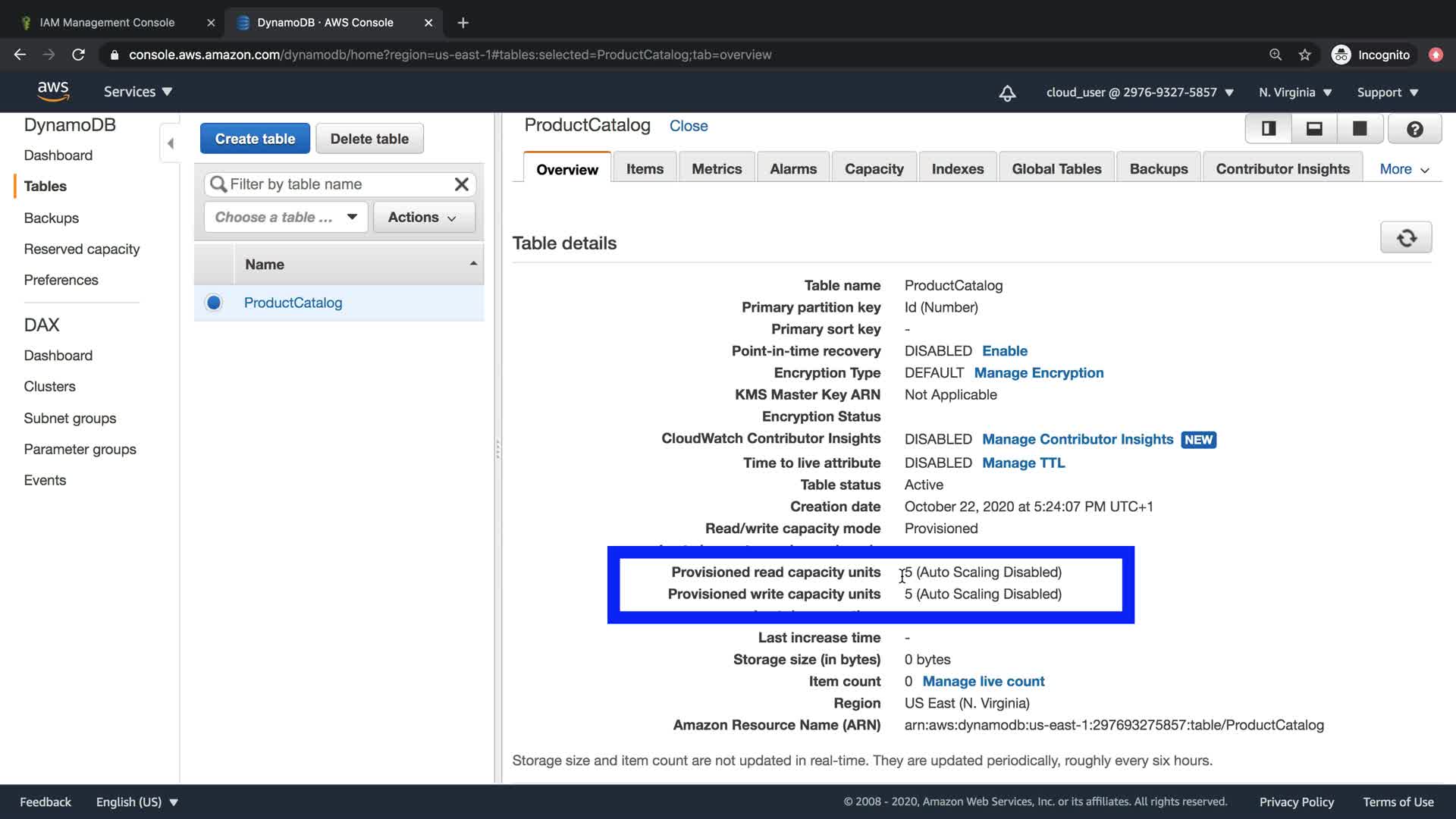The image size is (1456, 819).
Task: Switch to bottom-panel layout icon
Action: pyautogui.click(x=1314, y=129)
